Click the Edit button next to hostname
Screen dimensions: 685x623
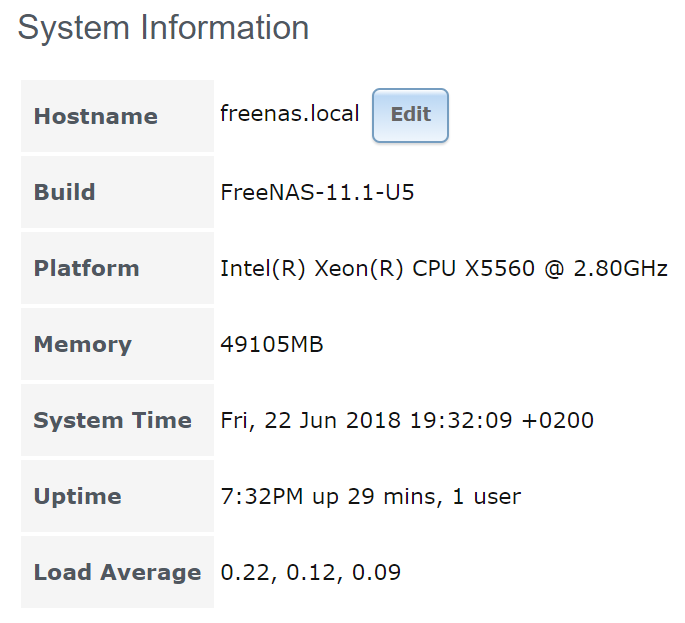[x=410, y=115]
